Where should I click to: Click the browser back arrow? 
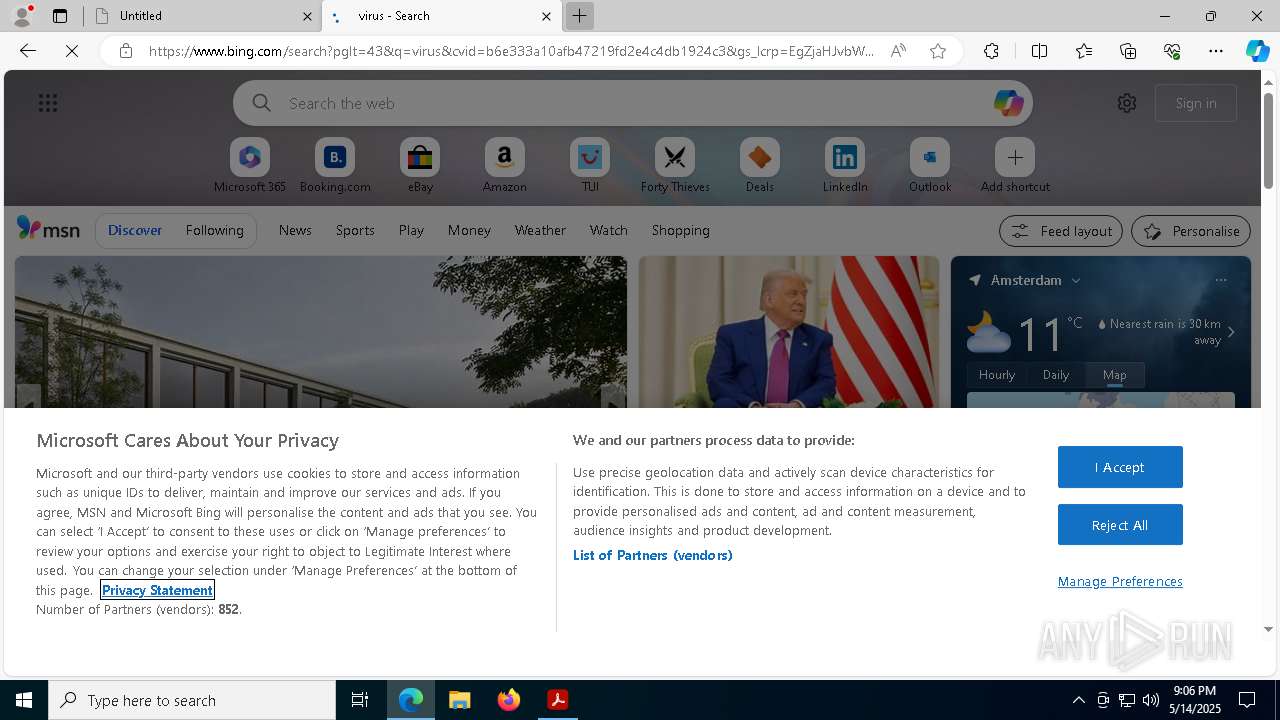click(28, 51)
